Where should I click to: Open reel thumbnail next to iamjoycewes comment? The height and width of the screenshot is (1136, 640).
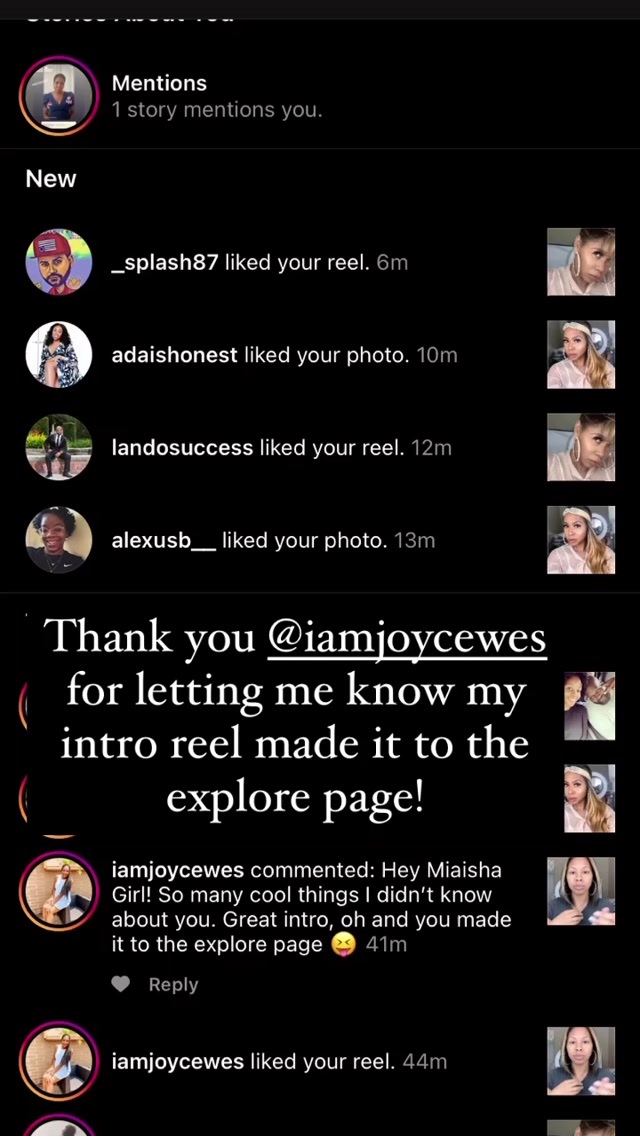coord(581,891)
